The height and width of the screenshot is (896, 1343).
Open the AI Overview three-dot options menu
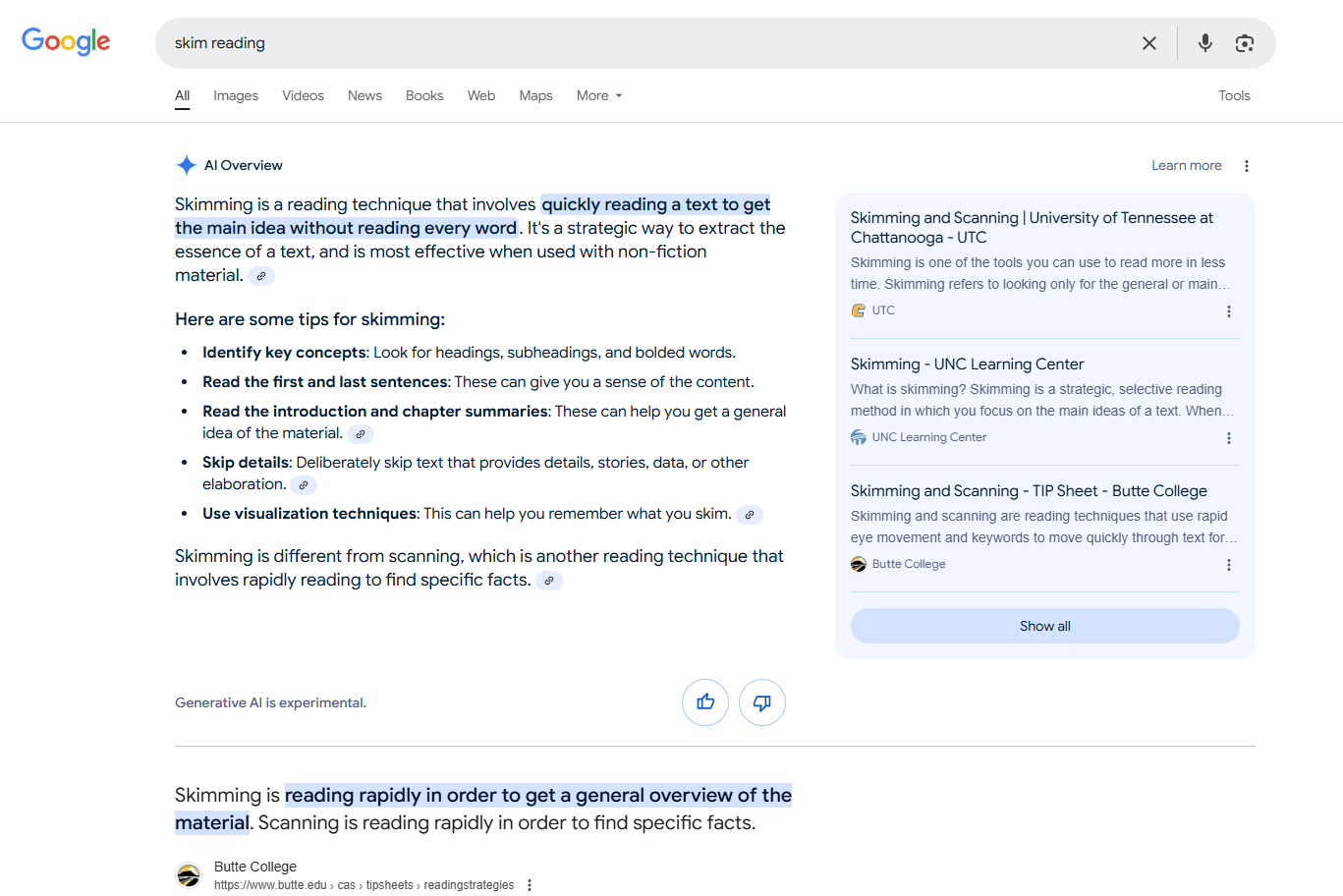point(1247,166)
